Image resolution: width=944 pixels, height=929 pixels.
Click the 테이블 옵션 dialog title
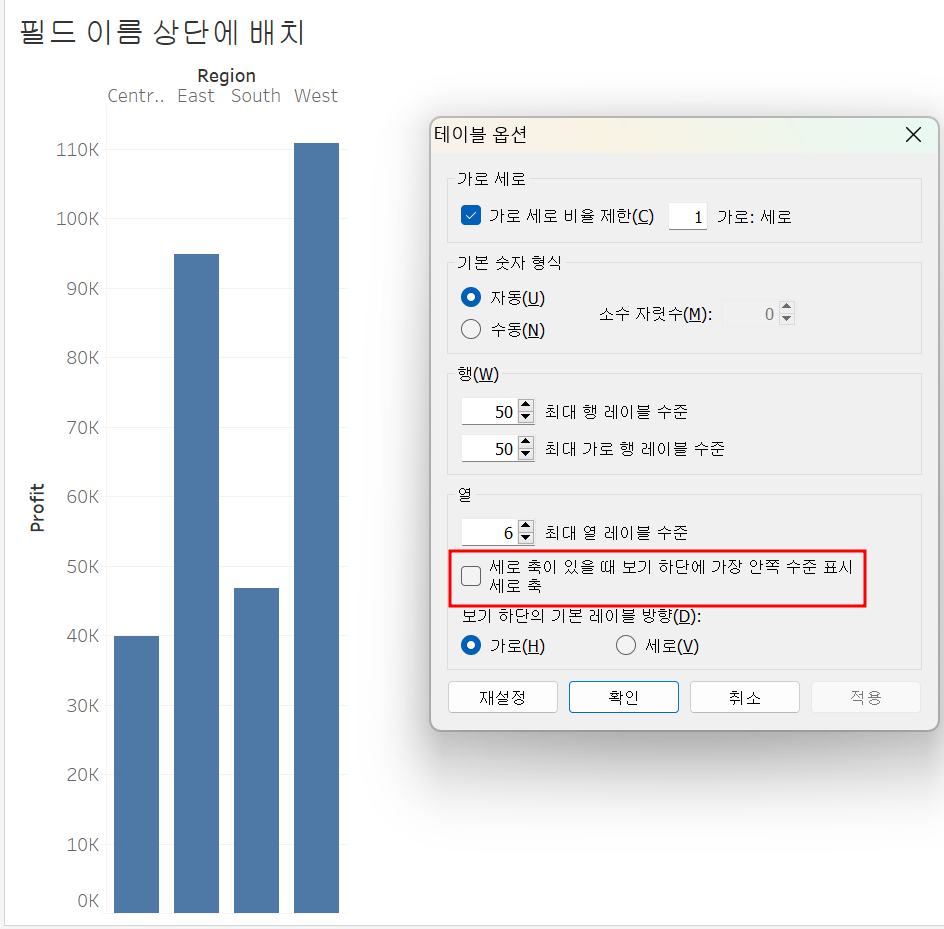point(480,134)
